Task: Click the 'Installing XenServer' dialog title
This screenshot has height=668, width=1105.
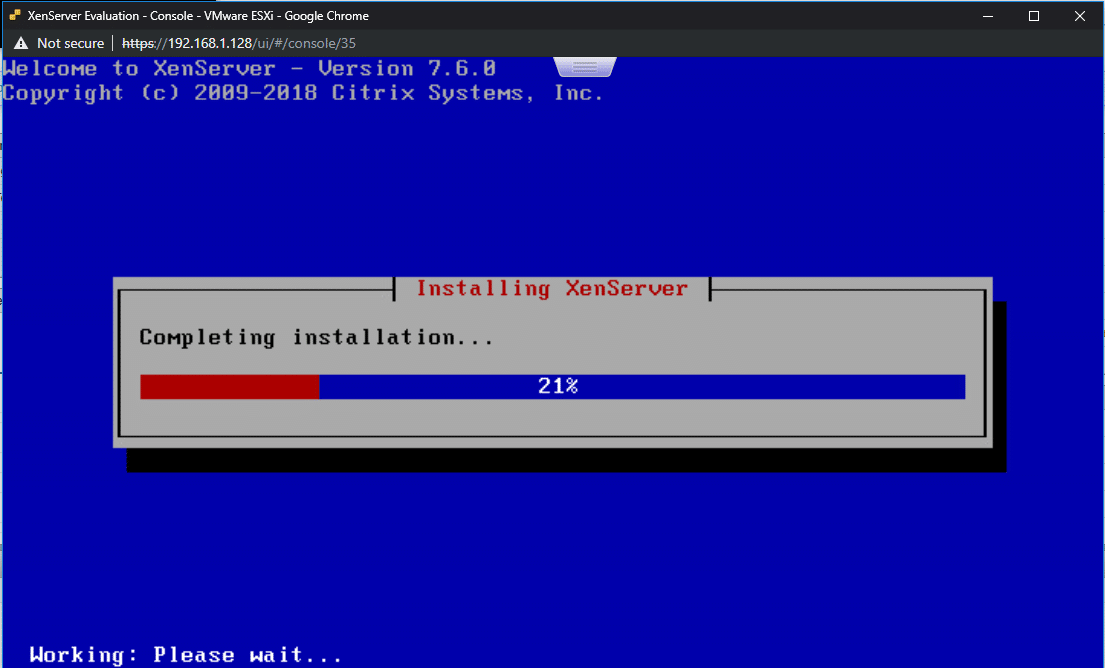Action: click(552, 289)
